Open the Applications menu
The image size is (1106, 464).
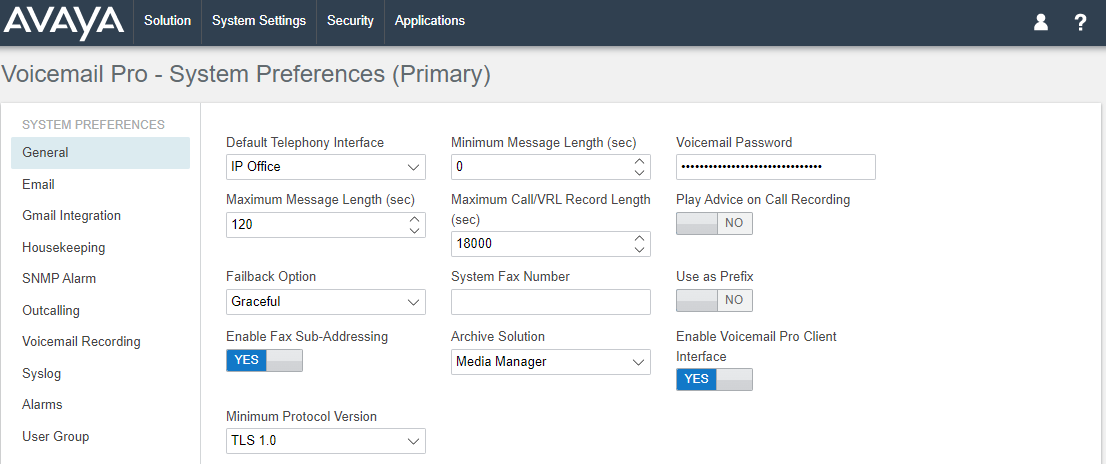(x=430, y=21)
